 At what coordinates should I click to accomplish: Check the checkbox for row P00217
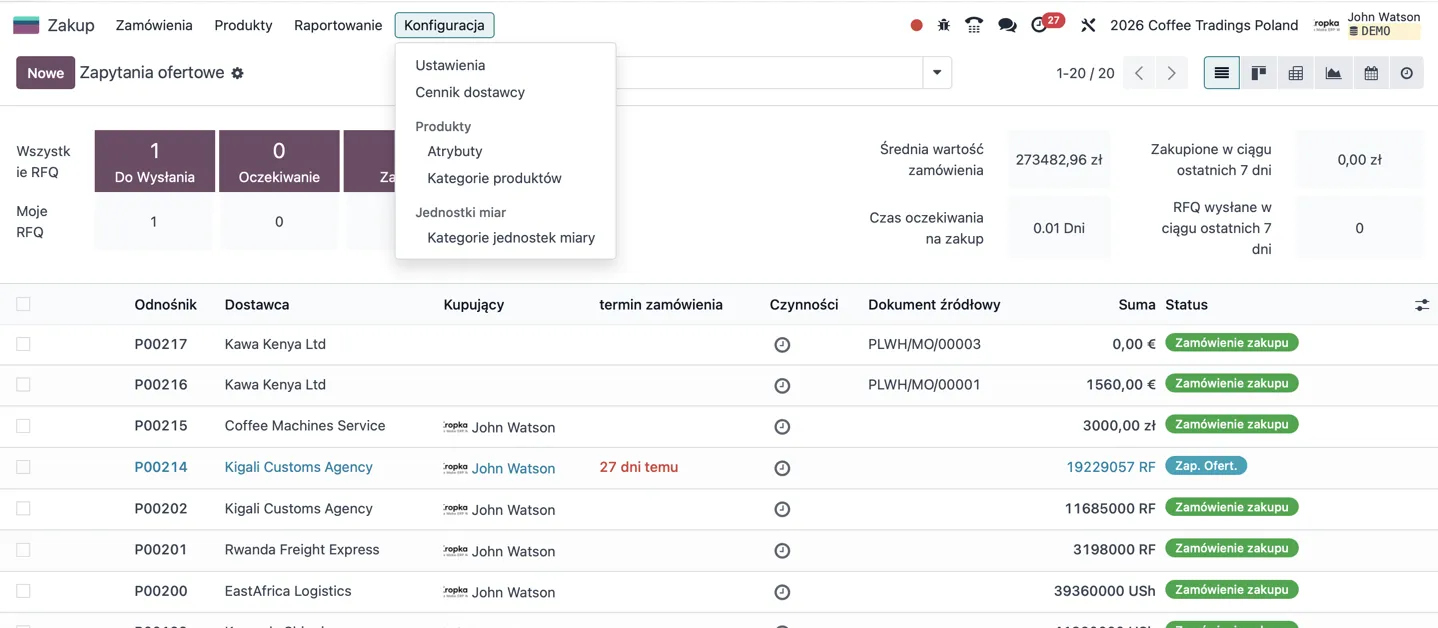[x=23, y=344]
